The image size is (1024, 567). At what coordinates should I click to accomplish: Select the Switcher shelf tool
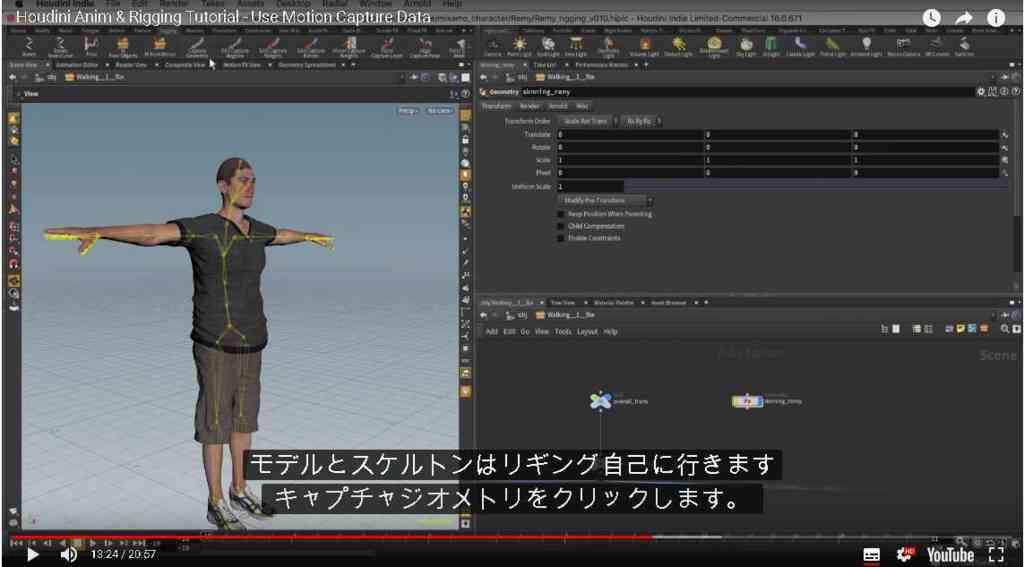click(964, 46)
